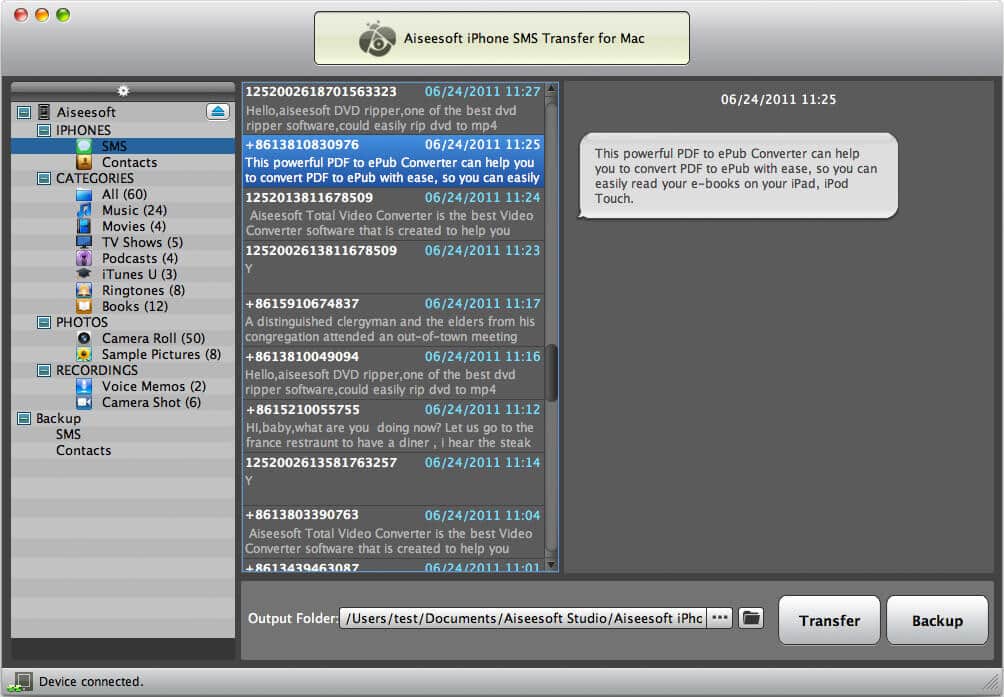Select message from 1252002613811678509
The width and height of the screenshot is (1004, 697).
click(x=393, y=268)
